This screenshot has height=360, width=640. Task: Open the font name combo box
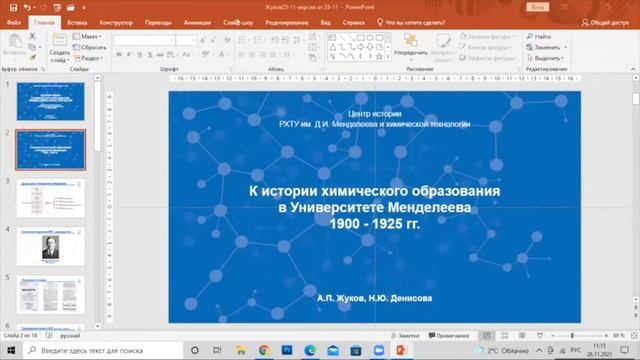point(144,40)
